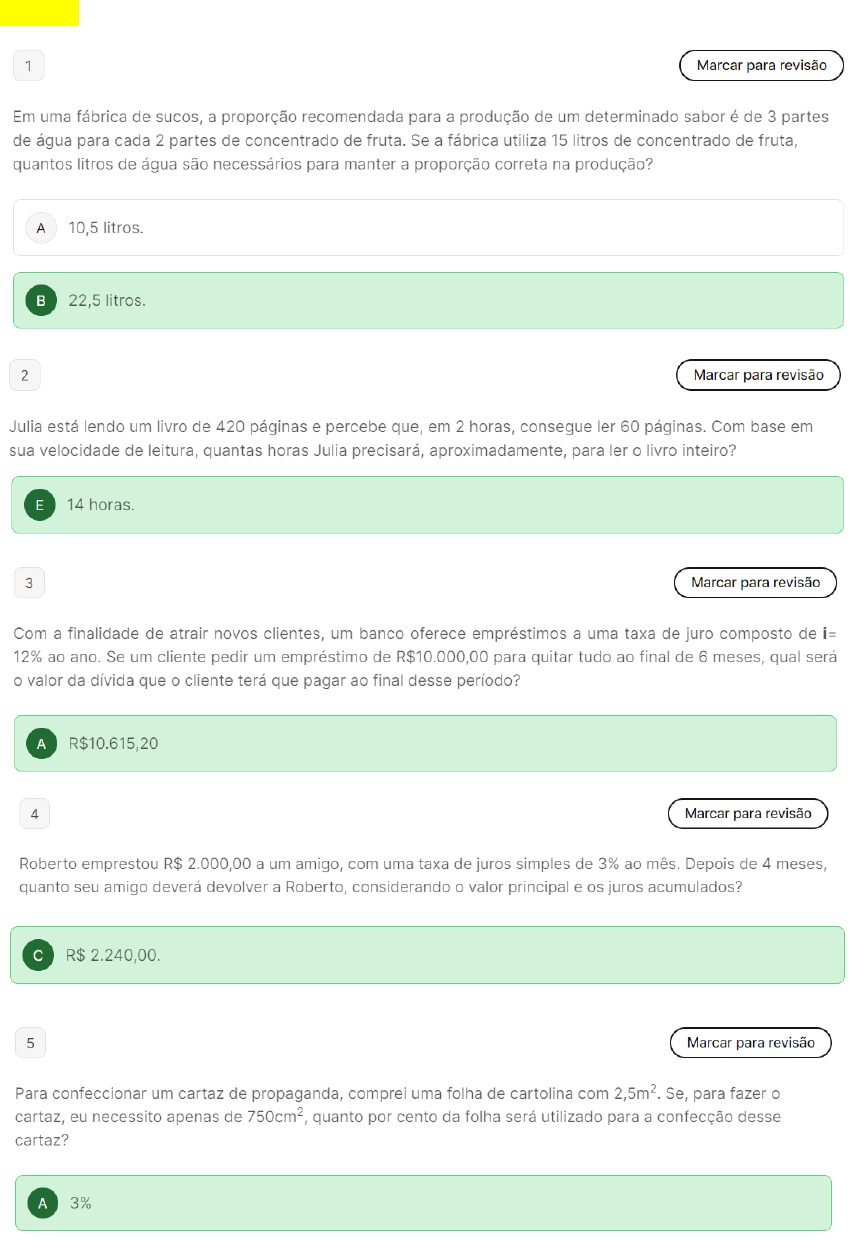Choose option C, R$ 2.240,00
The height and width of the screenshot is (1243, 851).
pos(428,955)
